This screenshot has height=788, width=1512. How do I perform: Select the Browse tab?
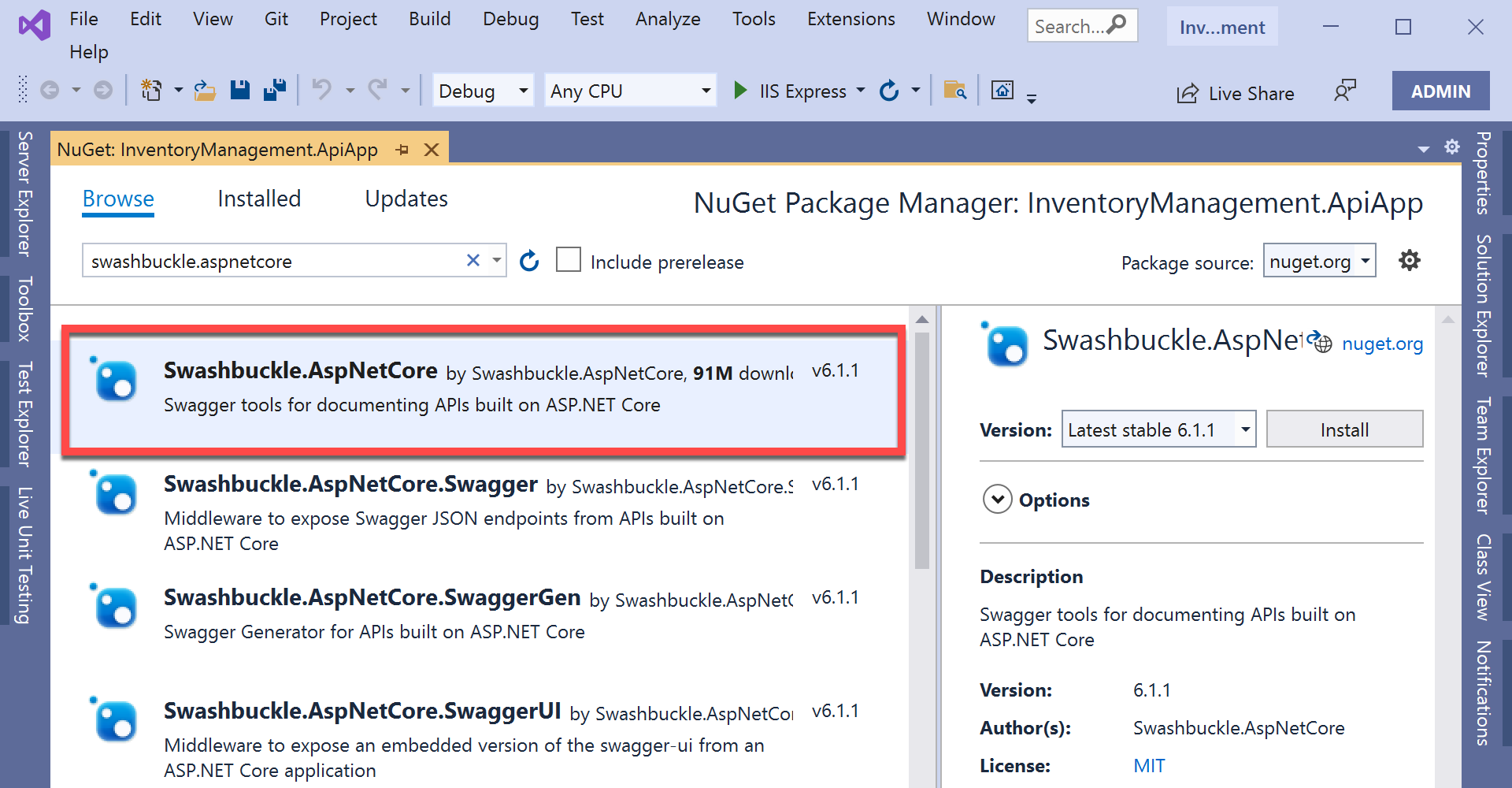coord(118,199)
